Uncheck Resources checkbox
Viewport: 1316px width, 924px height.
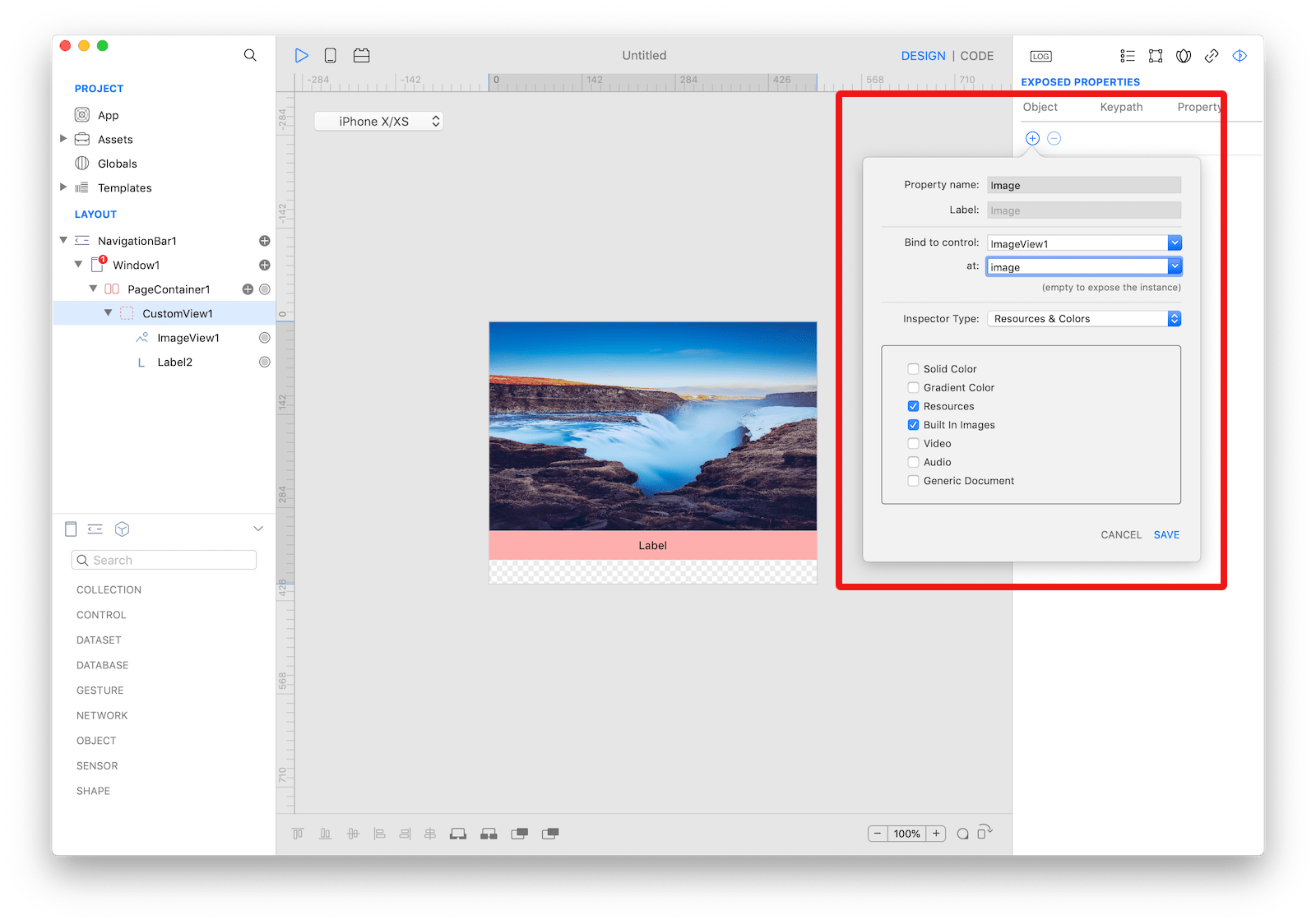(913, 406)
